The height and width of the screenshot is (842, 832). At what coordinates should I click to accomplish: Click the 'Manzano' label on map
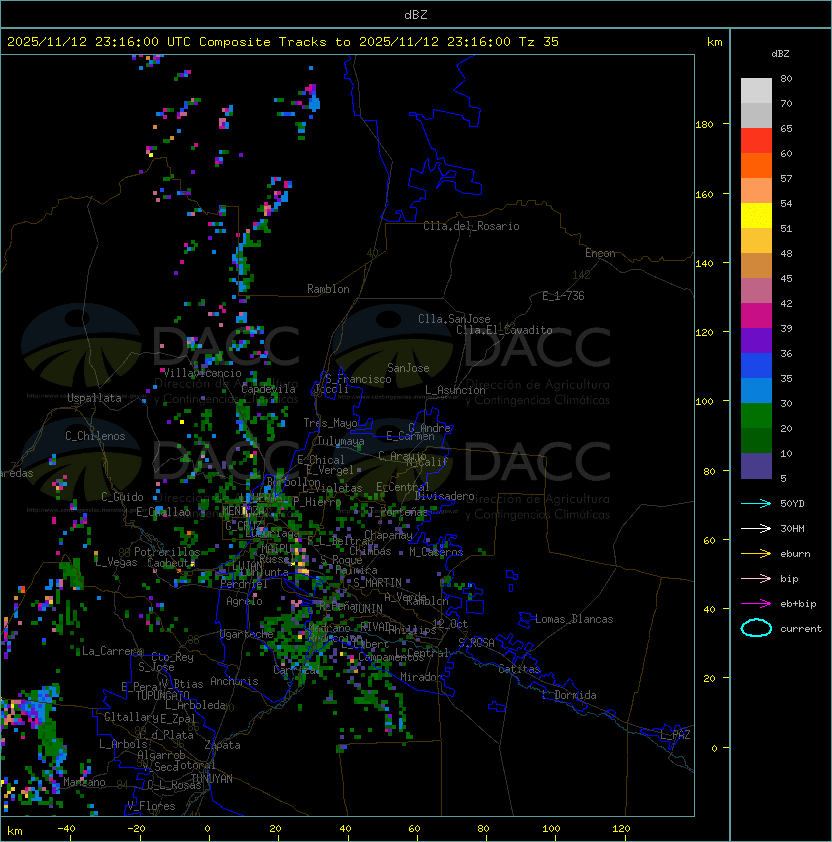tap(84, 782)
